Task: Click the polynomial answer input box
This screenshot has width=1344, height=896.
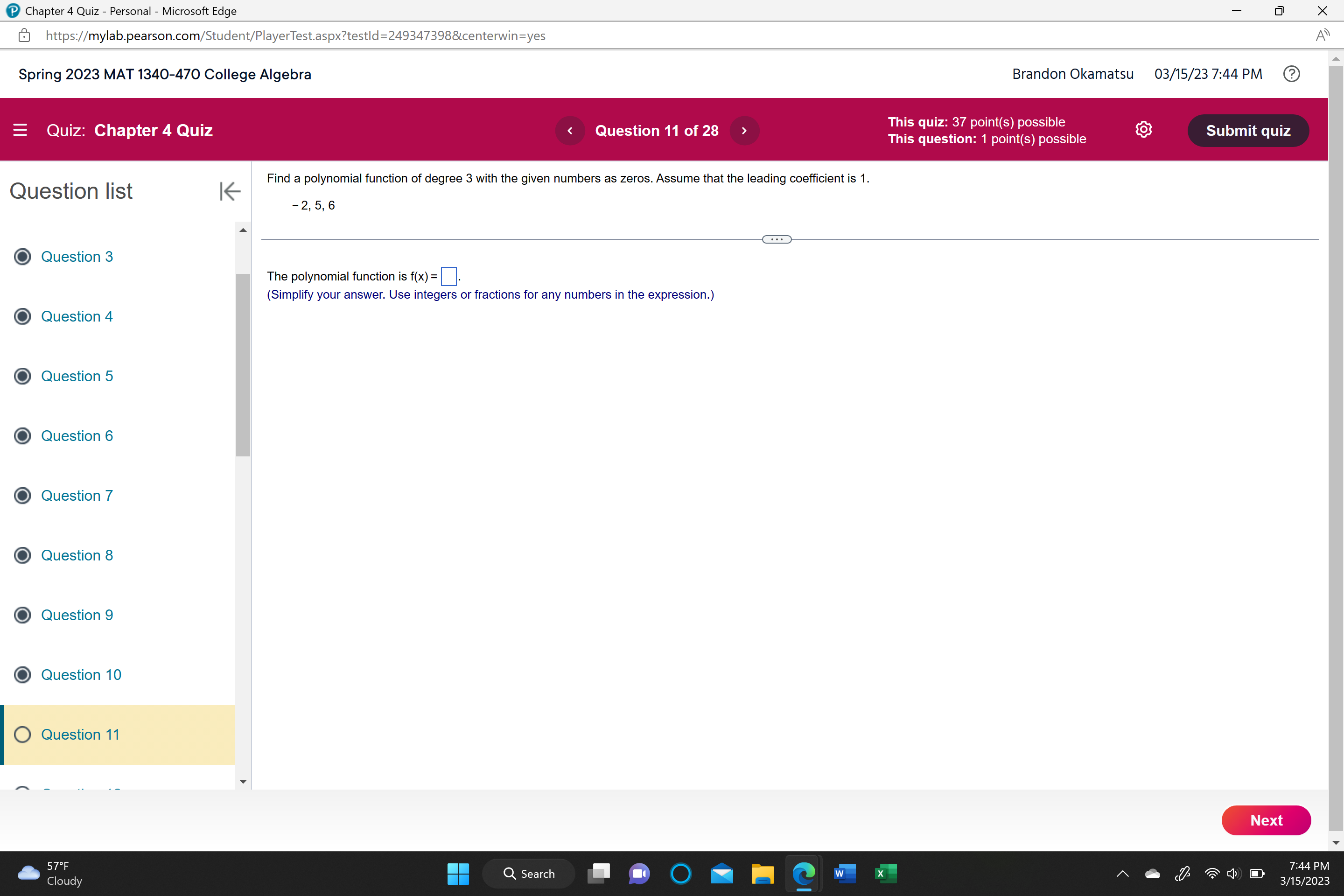Action: pyautogui.click(x=448, y=276)
